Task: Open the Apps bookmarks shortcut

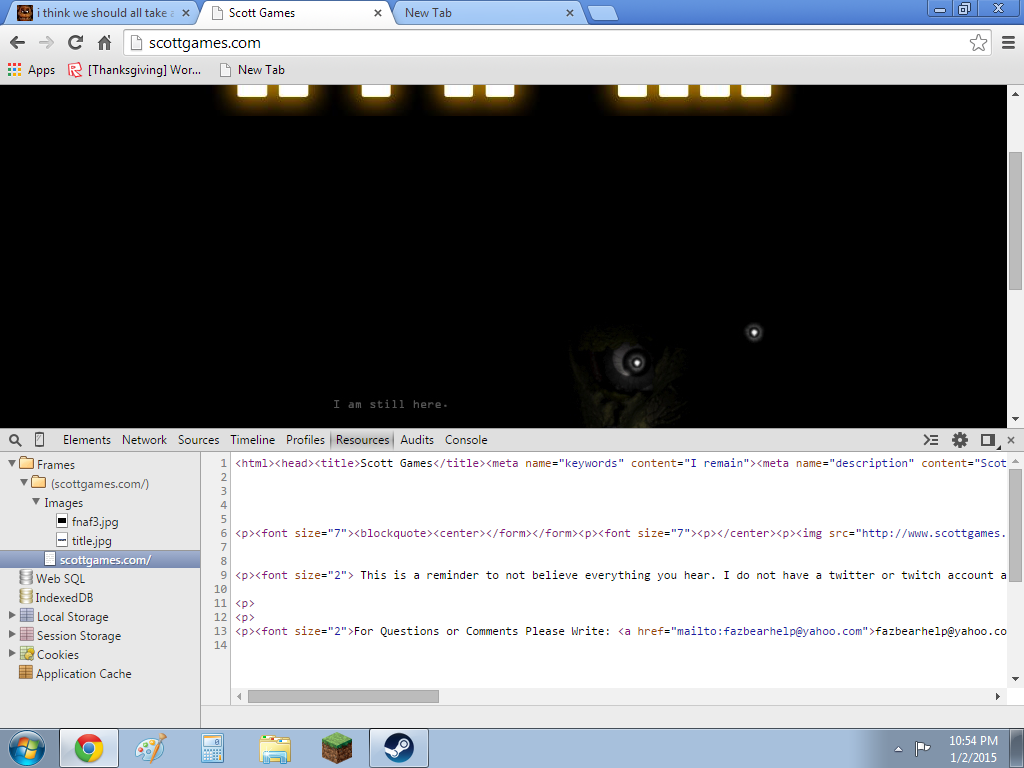Action: [x=31, y=70]
